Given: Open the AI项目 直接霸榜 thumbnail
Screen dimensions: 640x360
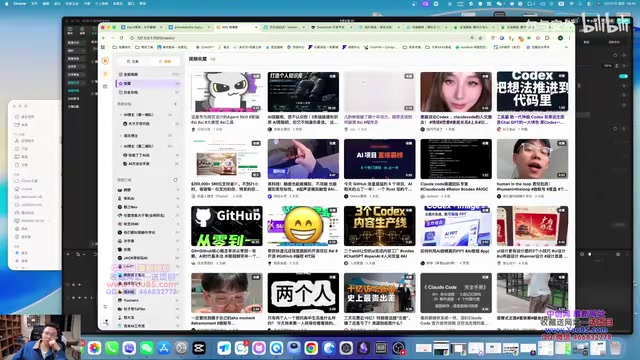Looking at the screenshot, I should coord(380,159).
